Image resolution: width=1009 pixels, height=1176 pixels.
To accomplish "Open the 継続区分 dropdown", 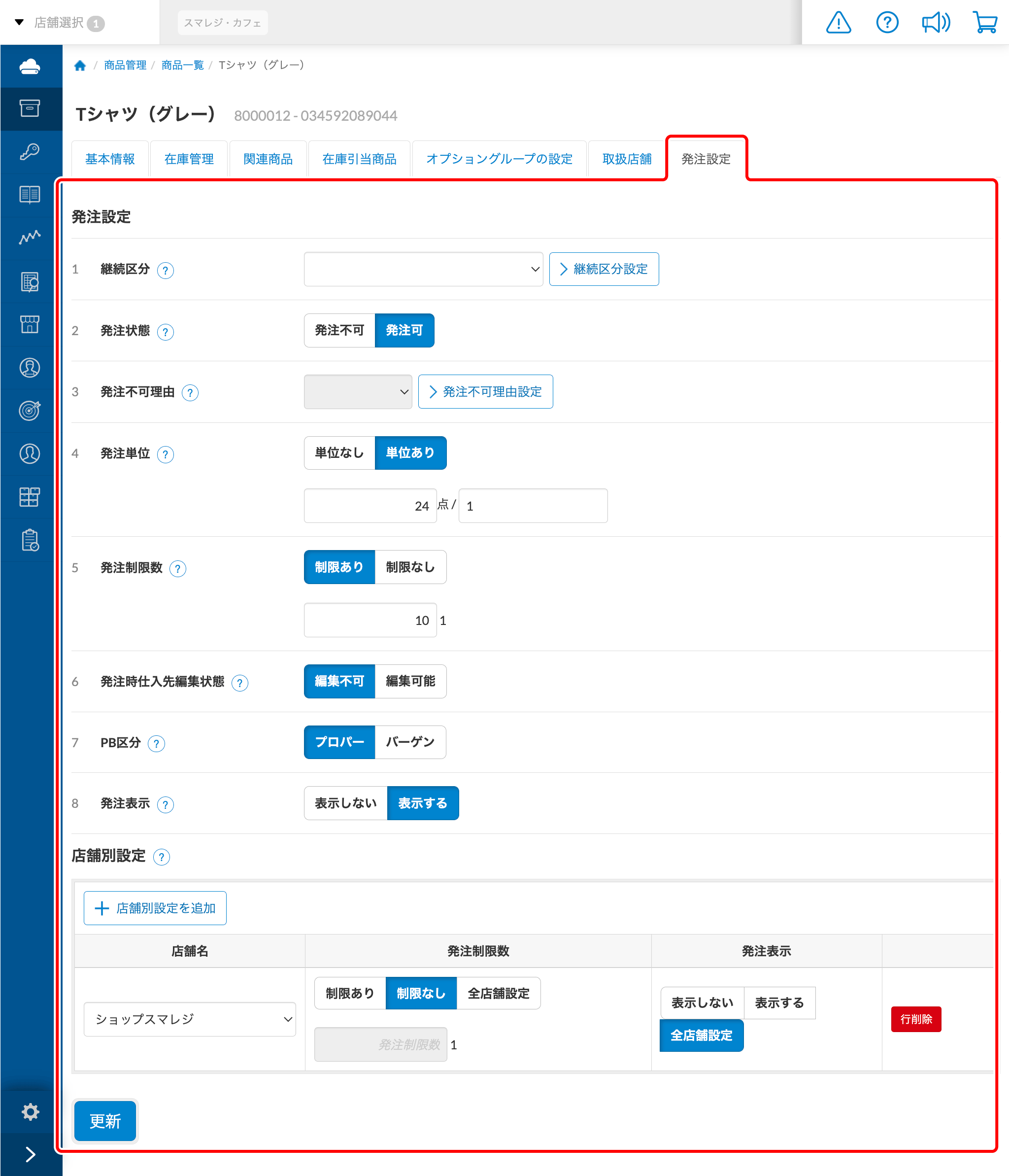I will (423, 269).
